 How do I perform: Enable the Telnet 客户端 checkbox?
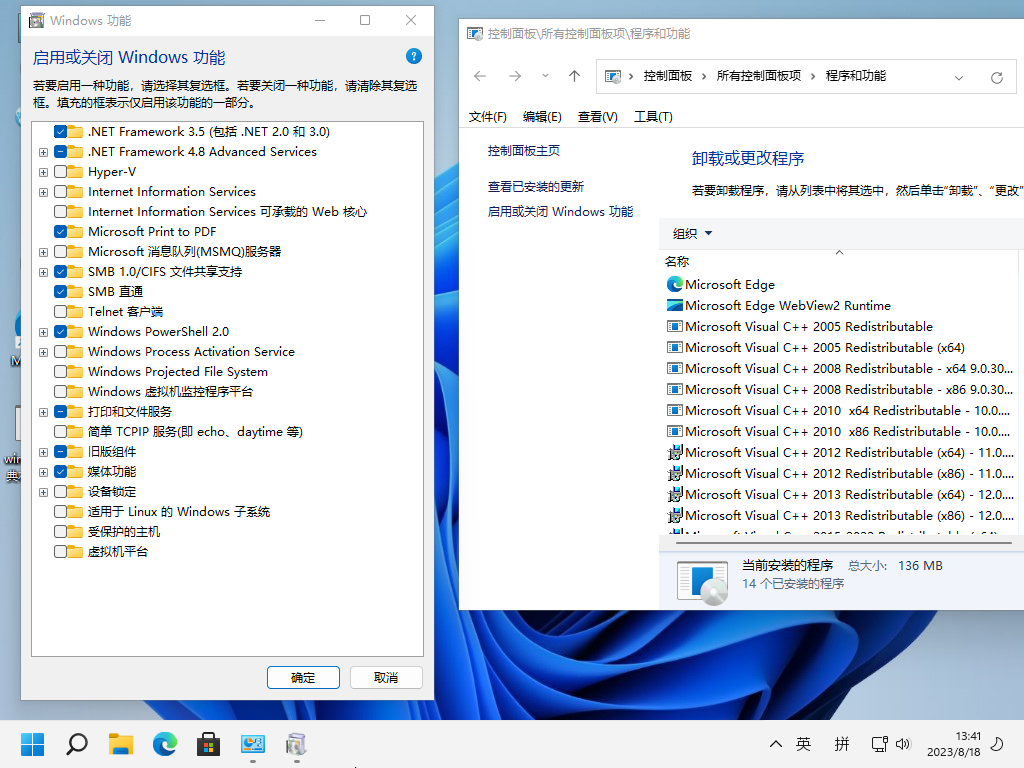coord(60,312)
